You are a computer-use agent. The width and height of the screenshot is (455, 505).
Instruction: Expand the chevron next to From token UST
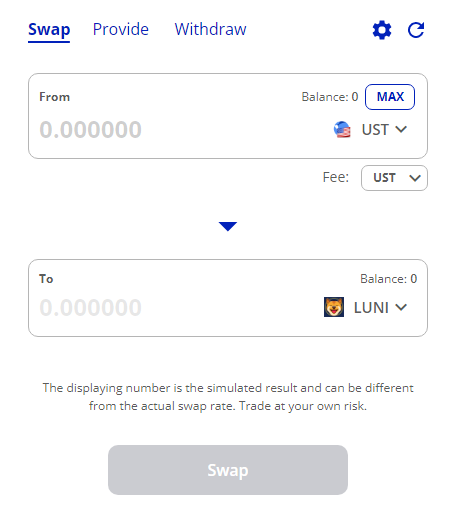(401, 129)
